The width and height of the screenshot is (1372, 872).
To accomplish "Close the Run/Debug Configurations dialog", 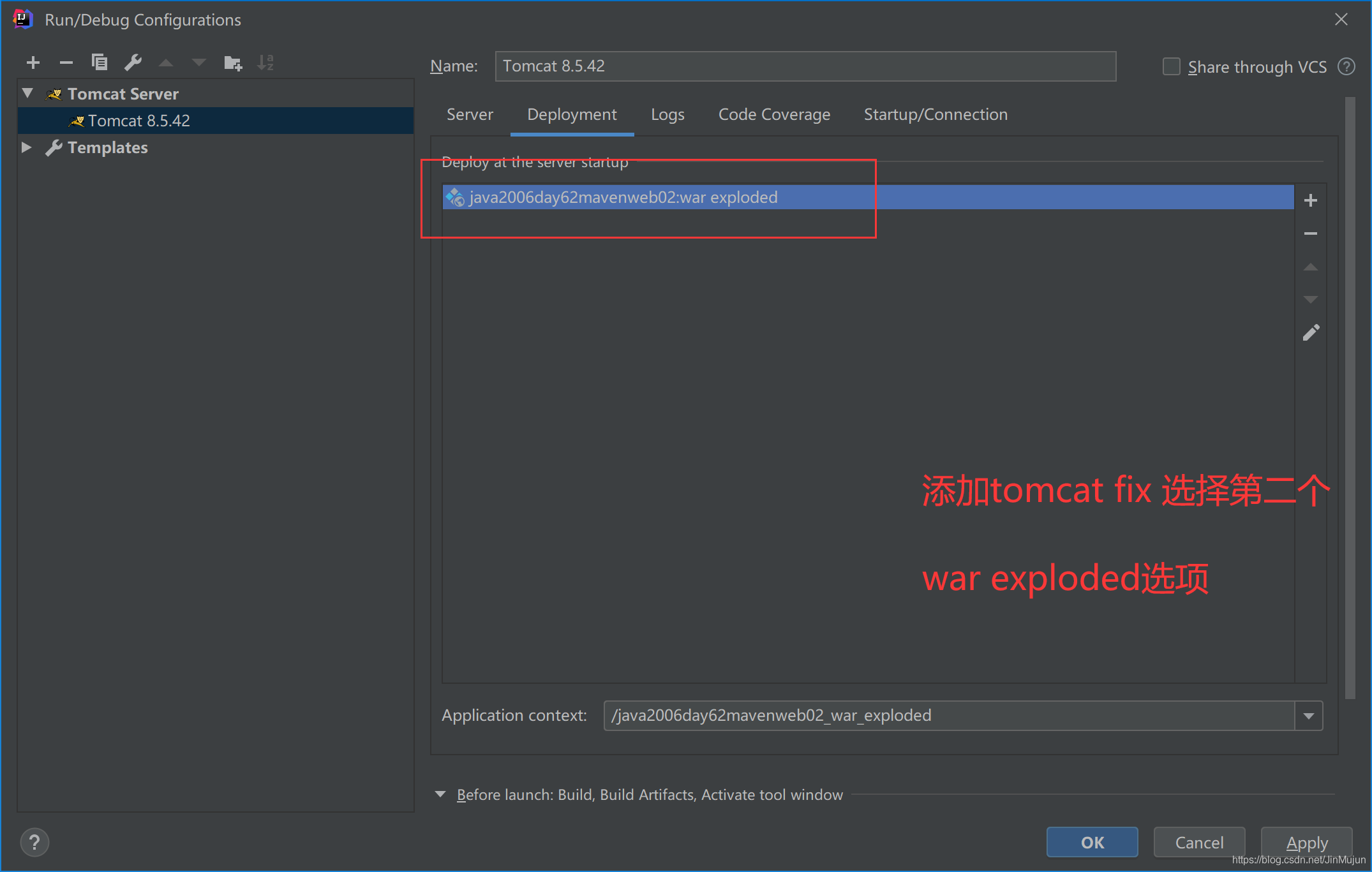I will [x=1341, y=19].
